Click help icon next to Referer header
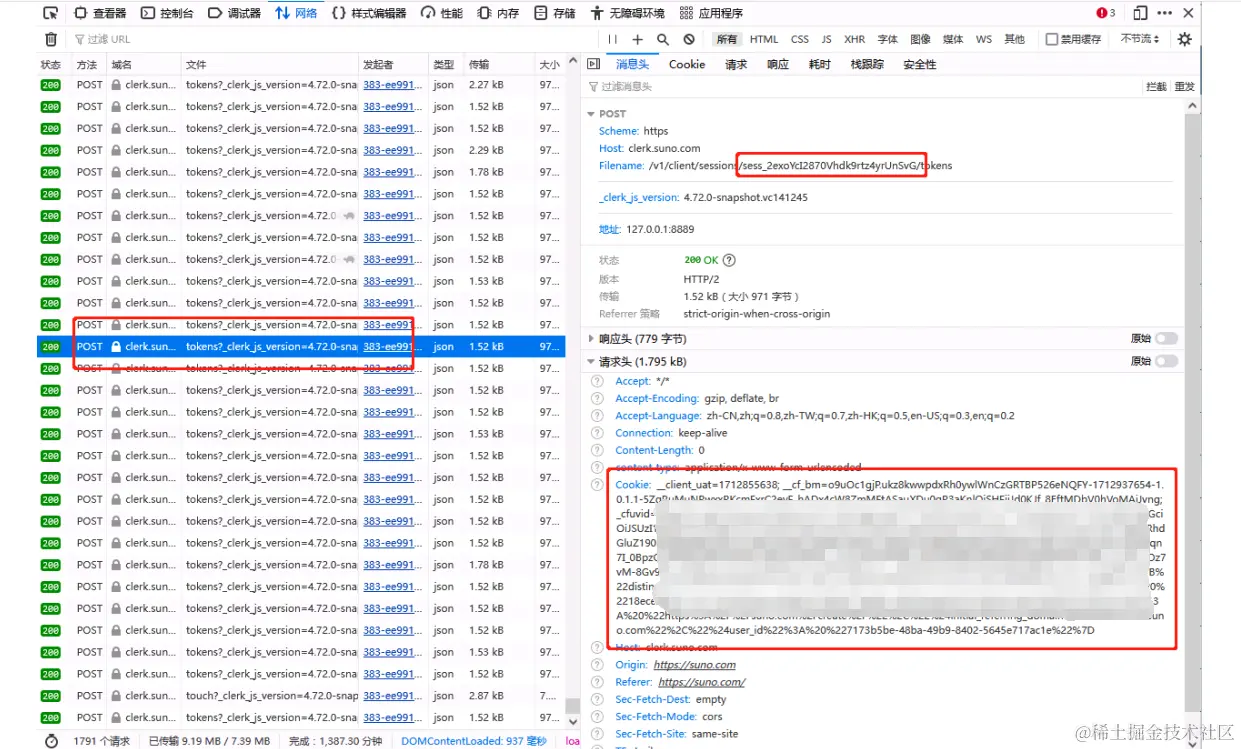1241x749 pixels. coord(597,682)
